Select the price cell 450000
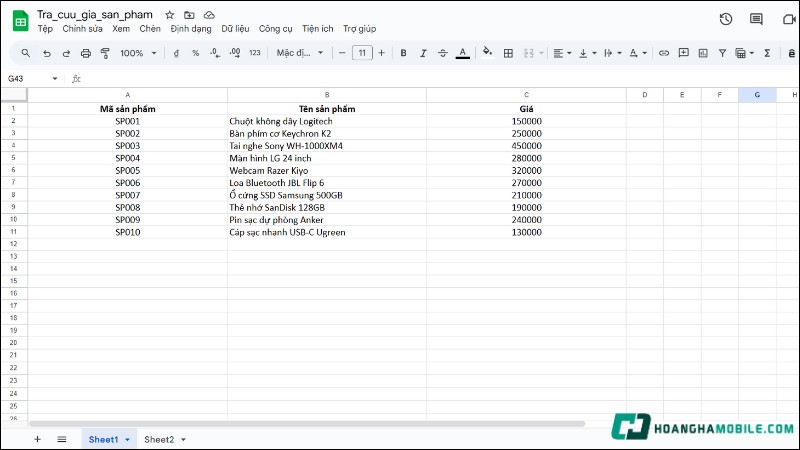800x450 pixels. [x=526, y=146]
